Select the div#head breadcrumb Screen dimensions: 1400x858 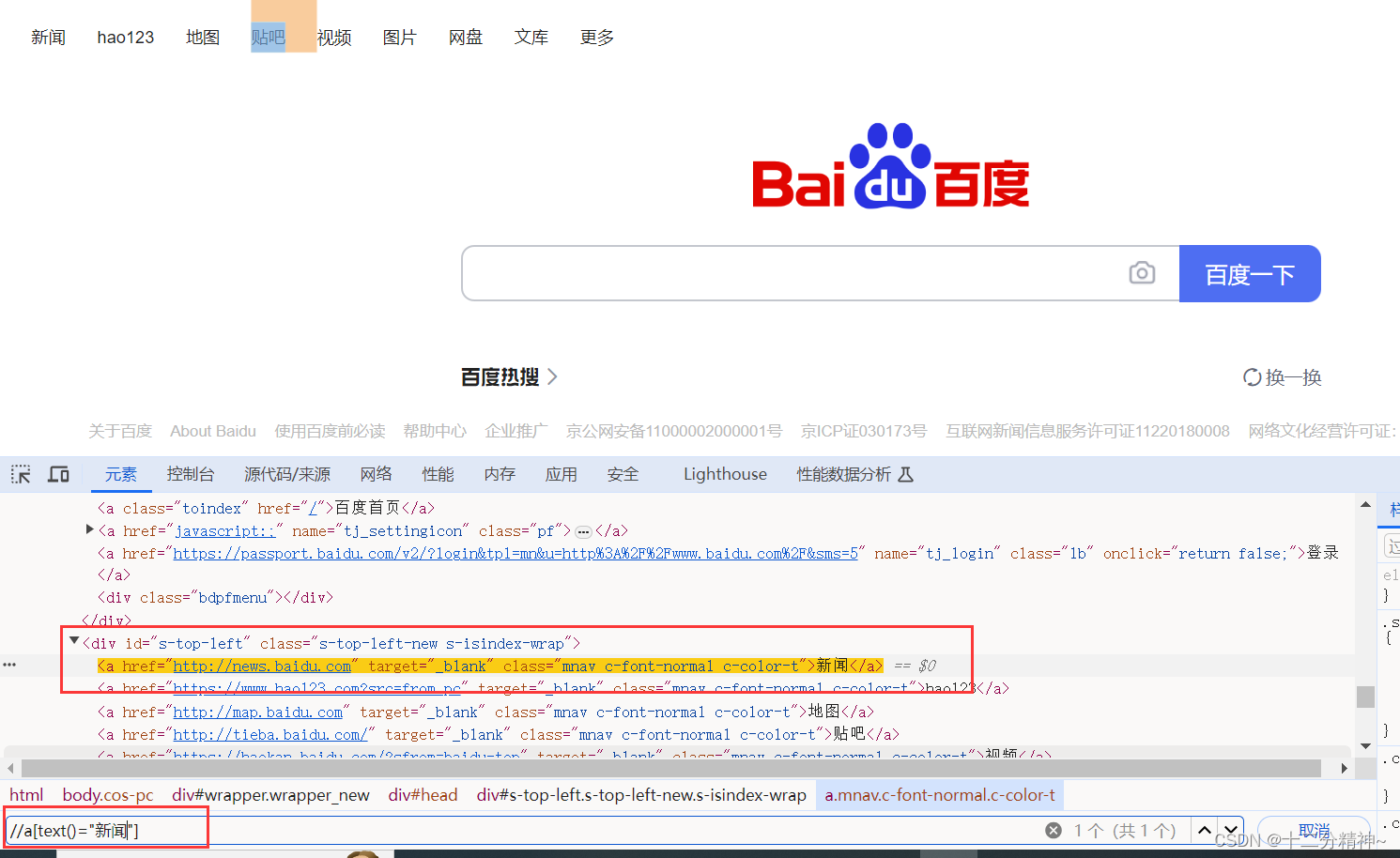tap(423, 795)
